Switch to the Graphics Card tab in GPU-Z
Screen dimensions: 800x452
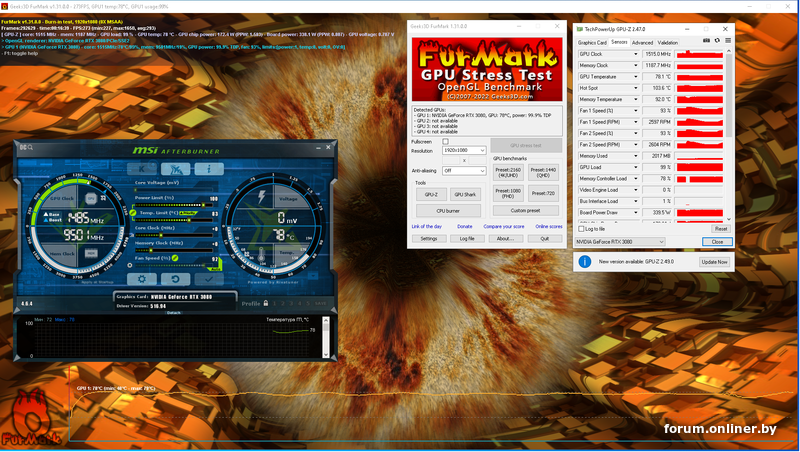tap(592, 43)
